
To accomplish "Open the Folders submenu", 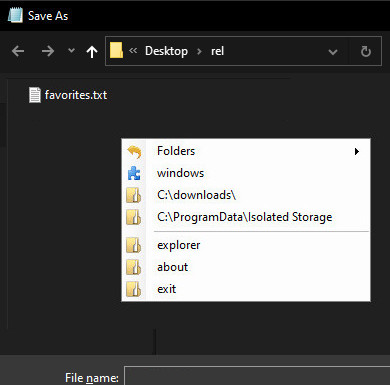I will [246, 151].
